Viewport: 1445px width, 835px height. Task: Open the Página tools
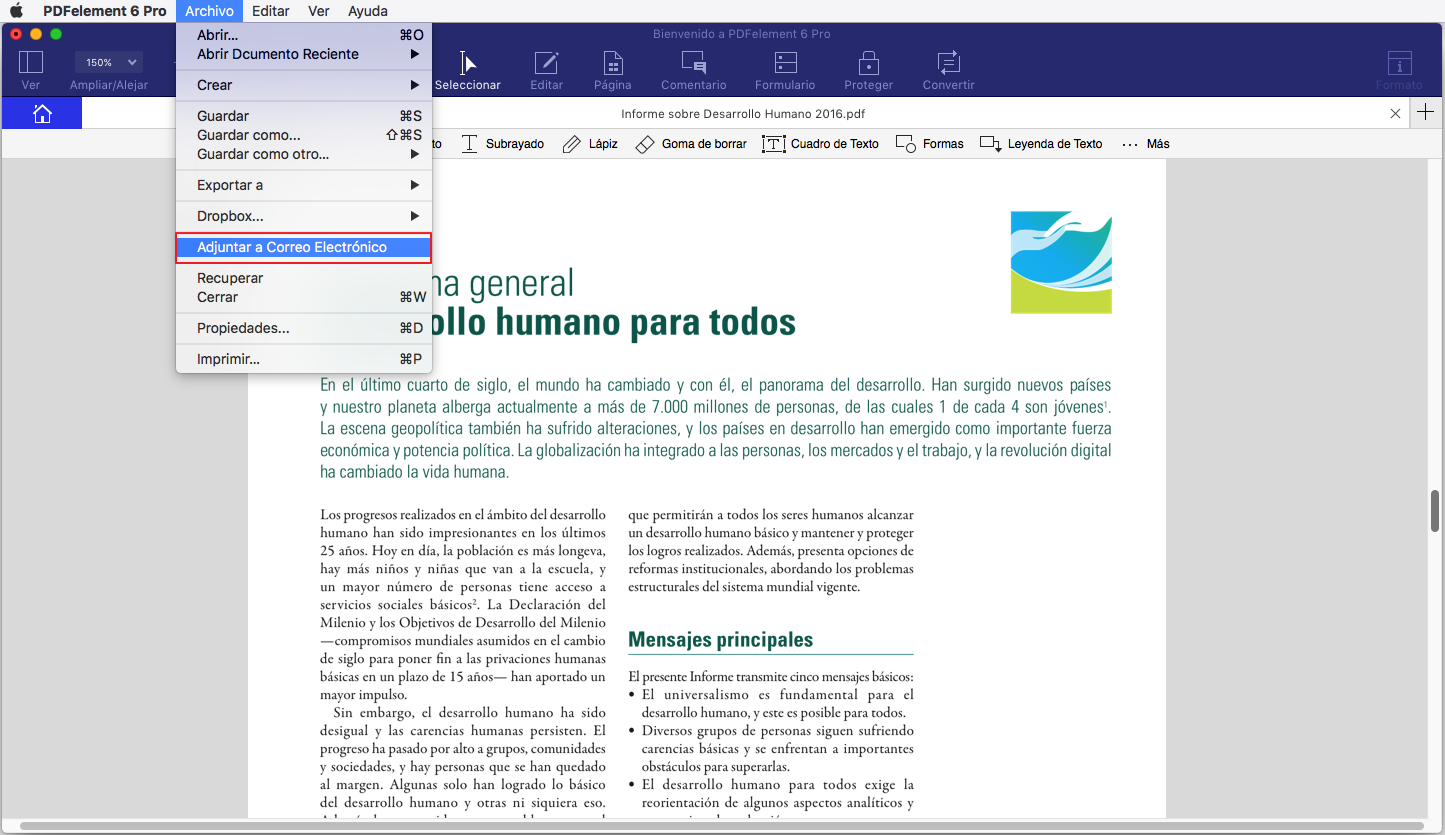(x=613, y=71)
